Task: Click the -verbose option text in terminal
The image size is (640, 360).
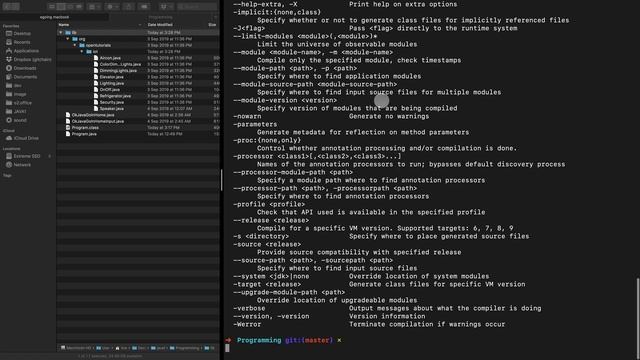Action: (x=249, y=309)
